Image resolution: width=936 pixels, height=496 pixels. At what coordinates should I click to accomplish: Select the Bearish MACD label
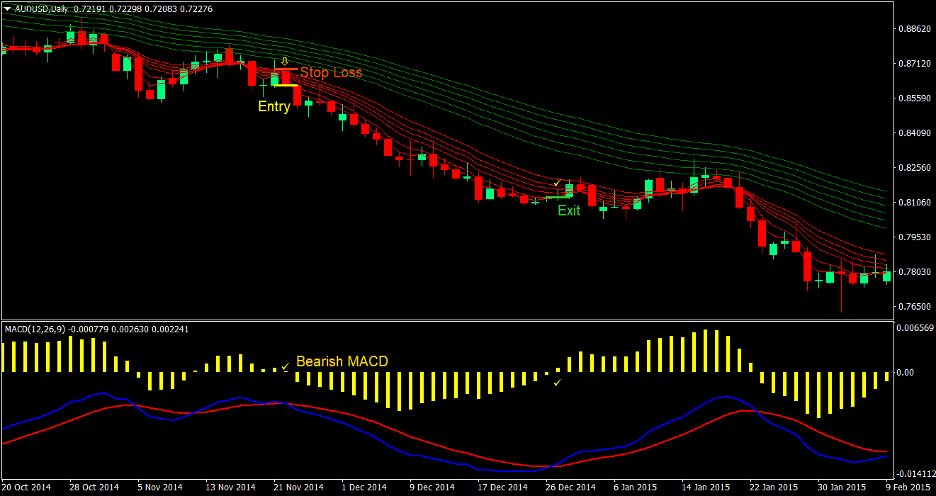pos(342,361)
